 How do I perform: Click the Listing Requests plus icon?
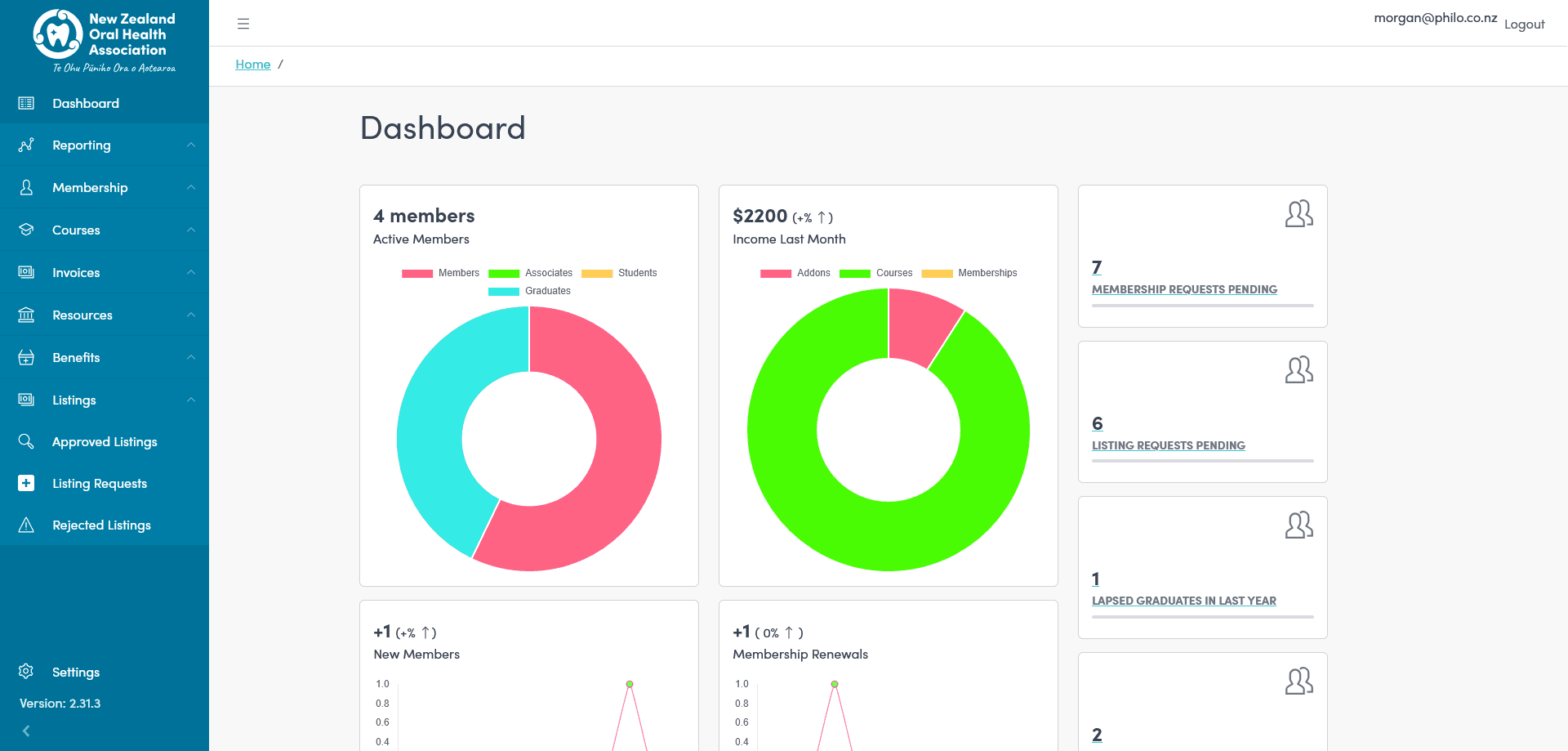[x=26, y=483]
